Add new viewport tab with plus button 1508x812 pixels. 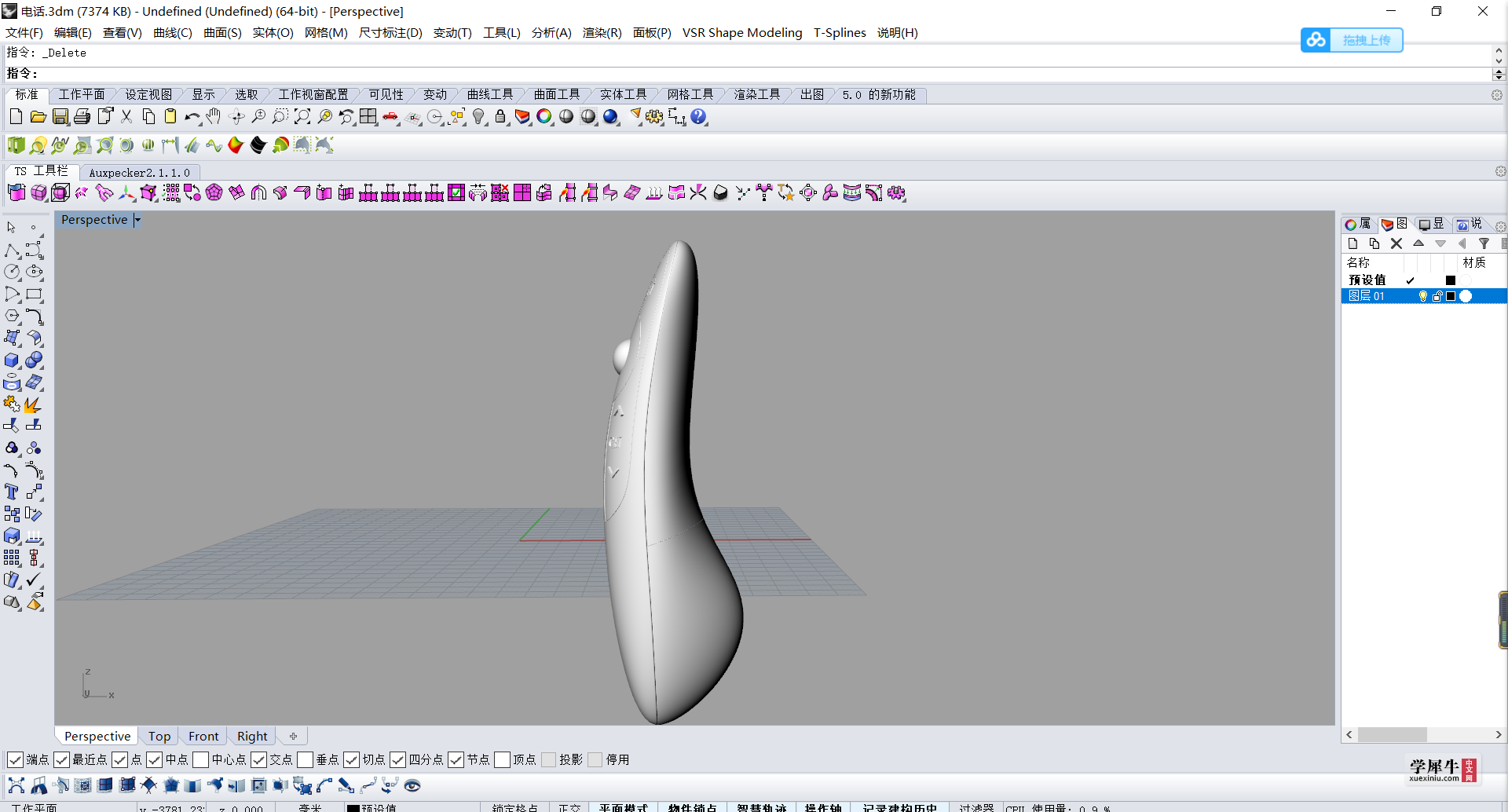coord(293,737)
